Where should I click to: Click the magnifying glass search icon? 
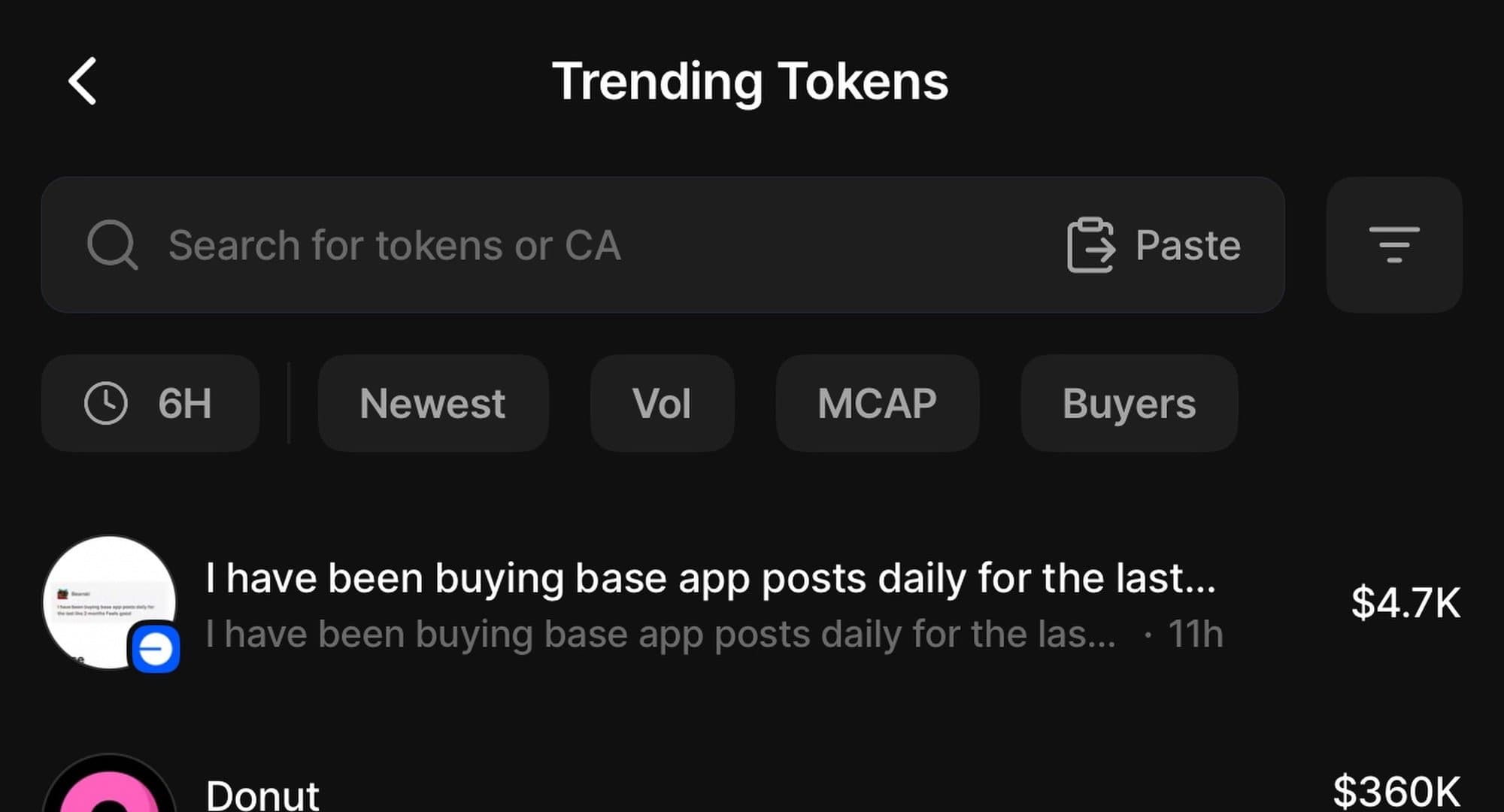click(112, 245)
